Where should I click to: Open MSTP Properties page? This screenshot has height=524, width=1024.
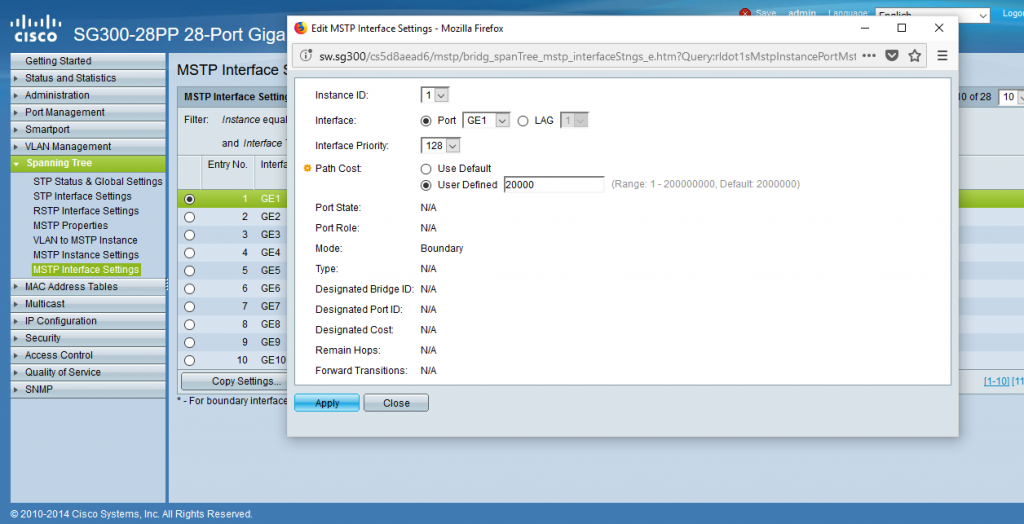coord(71,225)
